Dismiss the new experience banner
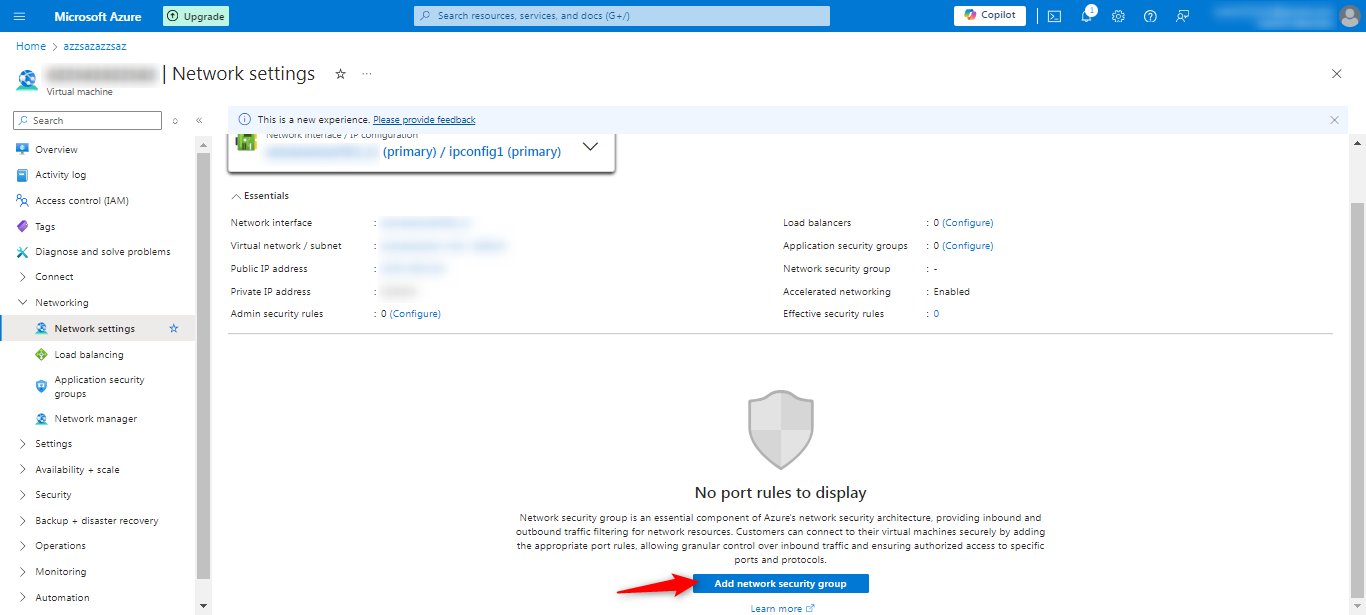The height and width of the screenshot is (615, 1366). [1334, 120]
